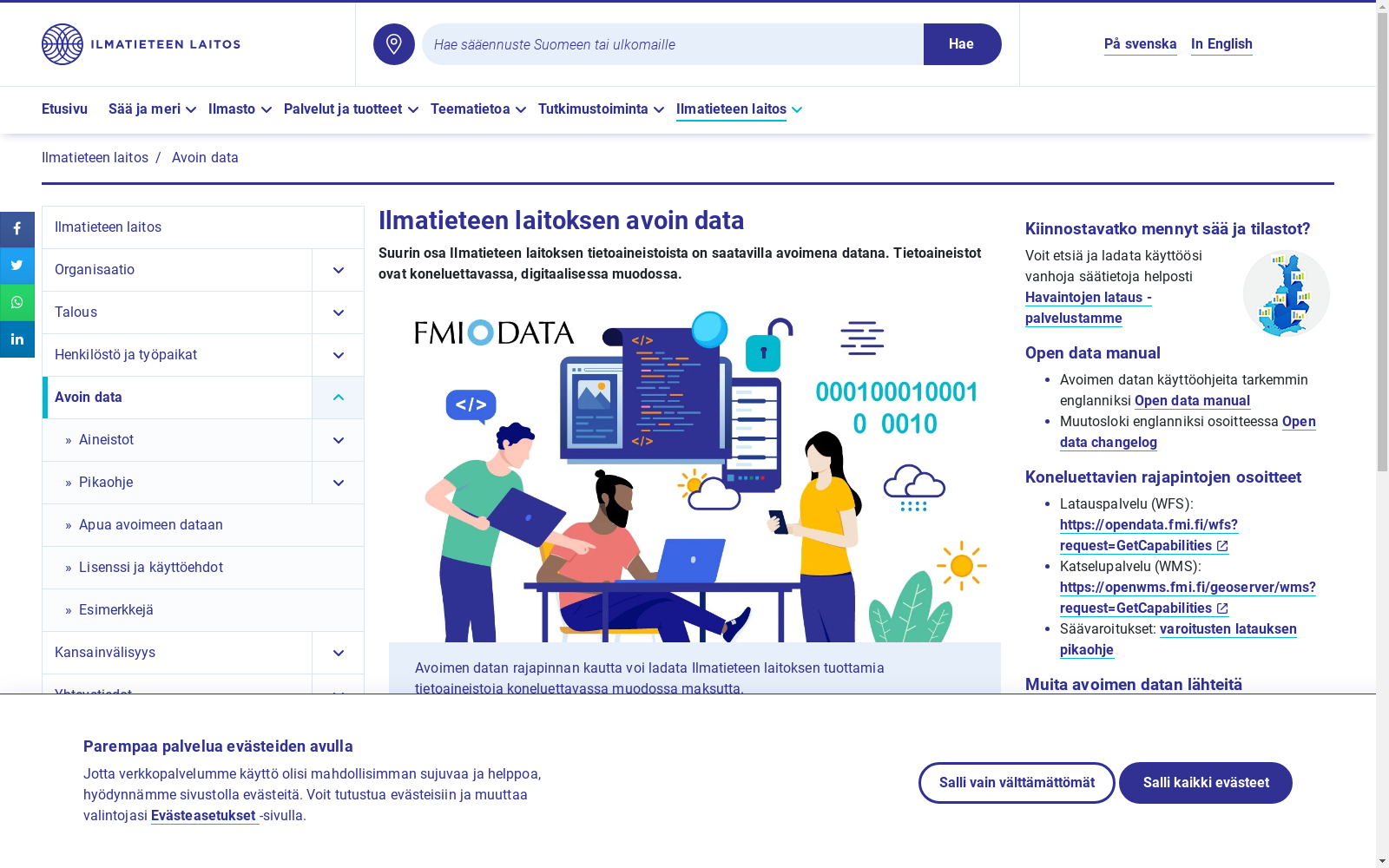Switch language to På svenska
The height and width of the screenshot is (868, 1389).
[1141, 44]
